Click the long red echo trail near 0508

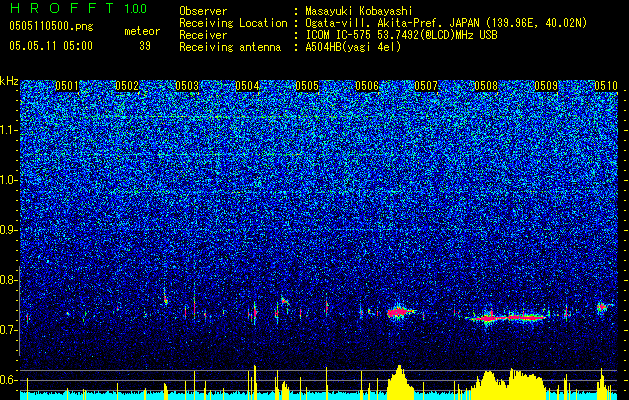pyautogui.click(x=506, y=318)
